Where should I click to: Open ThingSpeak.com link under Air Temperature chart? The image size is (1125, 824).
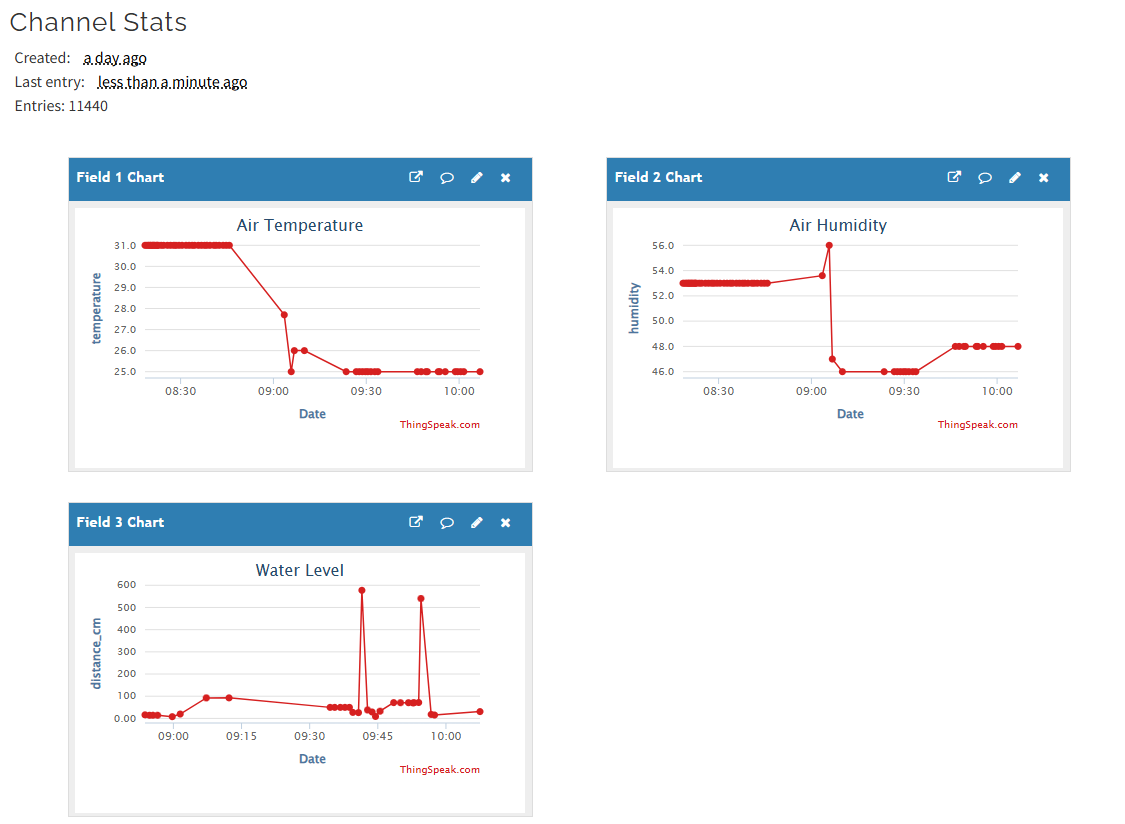(440, 424)
